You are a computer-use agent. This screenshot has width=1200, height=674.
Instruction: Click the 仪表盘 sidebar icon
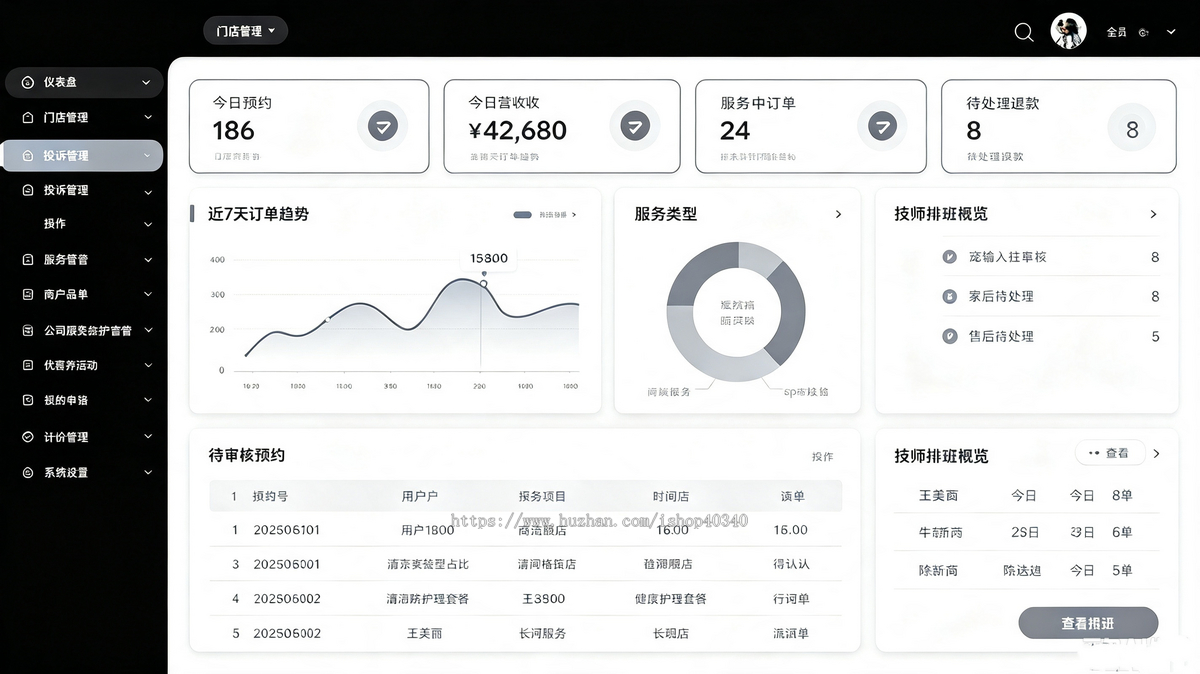click(28, 82)
